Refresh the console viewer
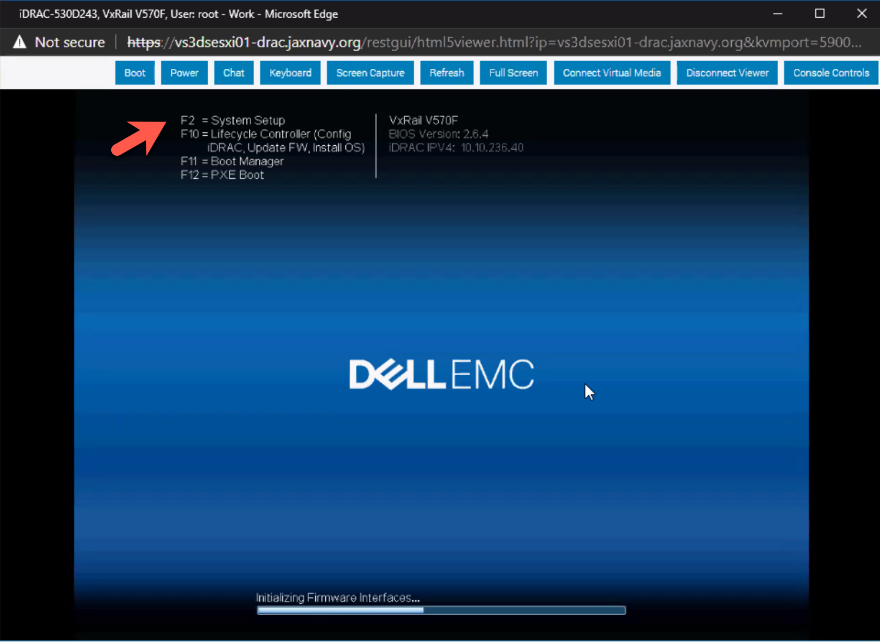Image resolution: width=880 pixels, height=642 pixels. click(447, 73)
